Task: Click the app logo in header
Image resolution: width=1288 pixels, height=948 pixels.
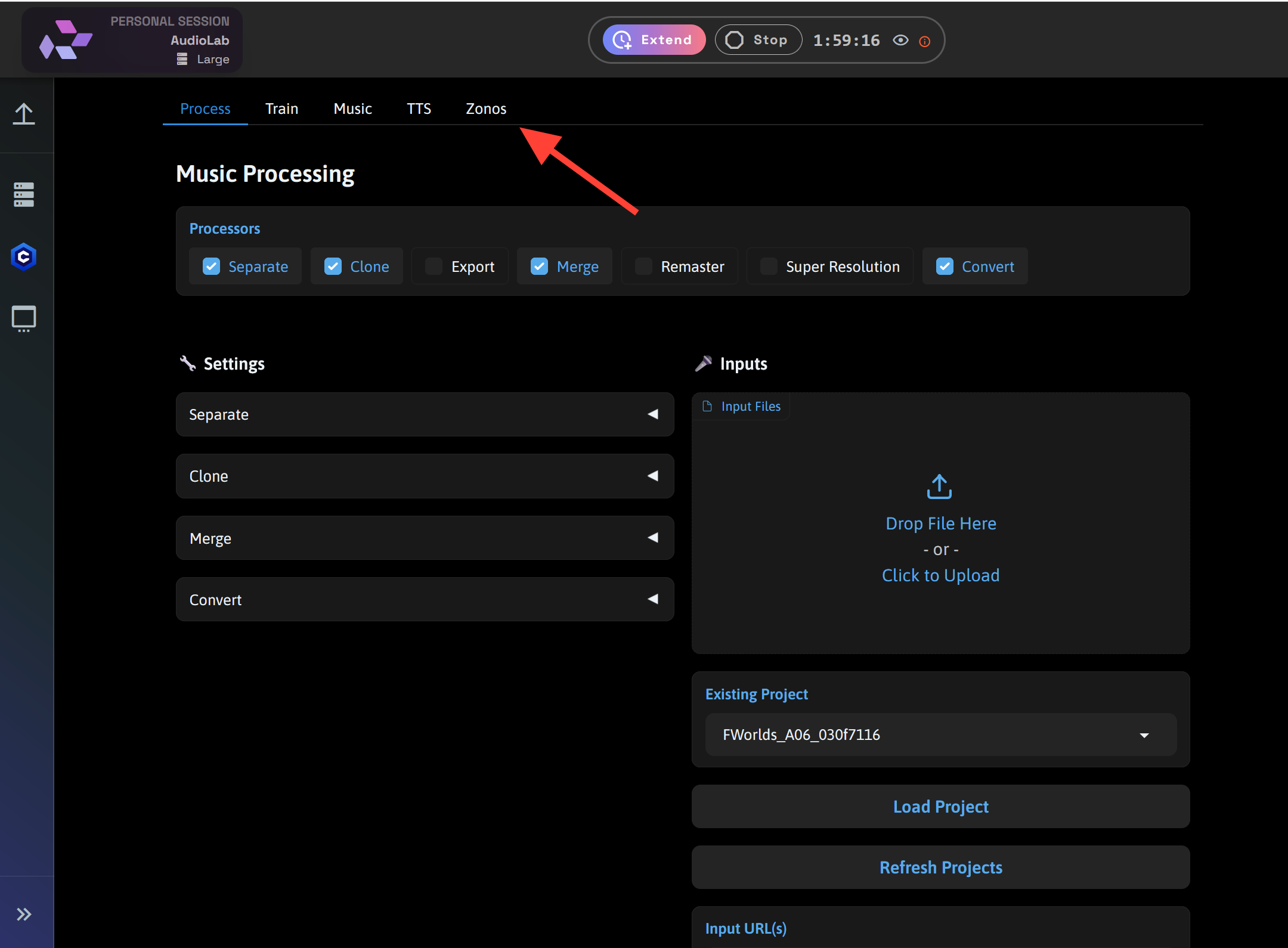Action: (66, 40)
